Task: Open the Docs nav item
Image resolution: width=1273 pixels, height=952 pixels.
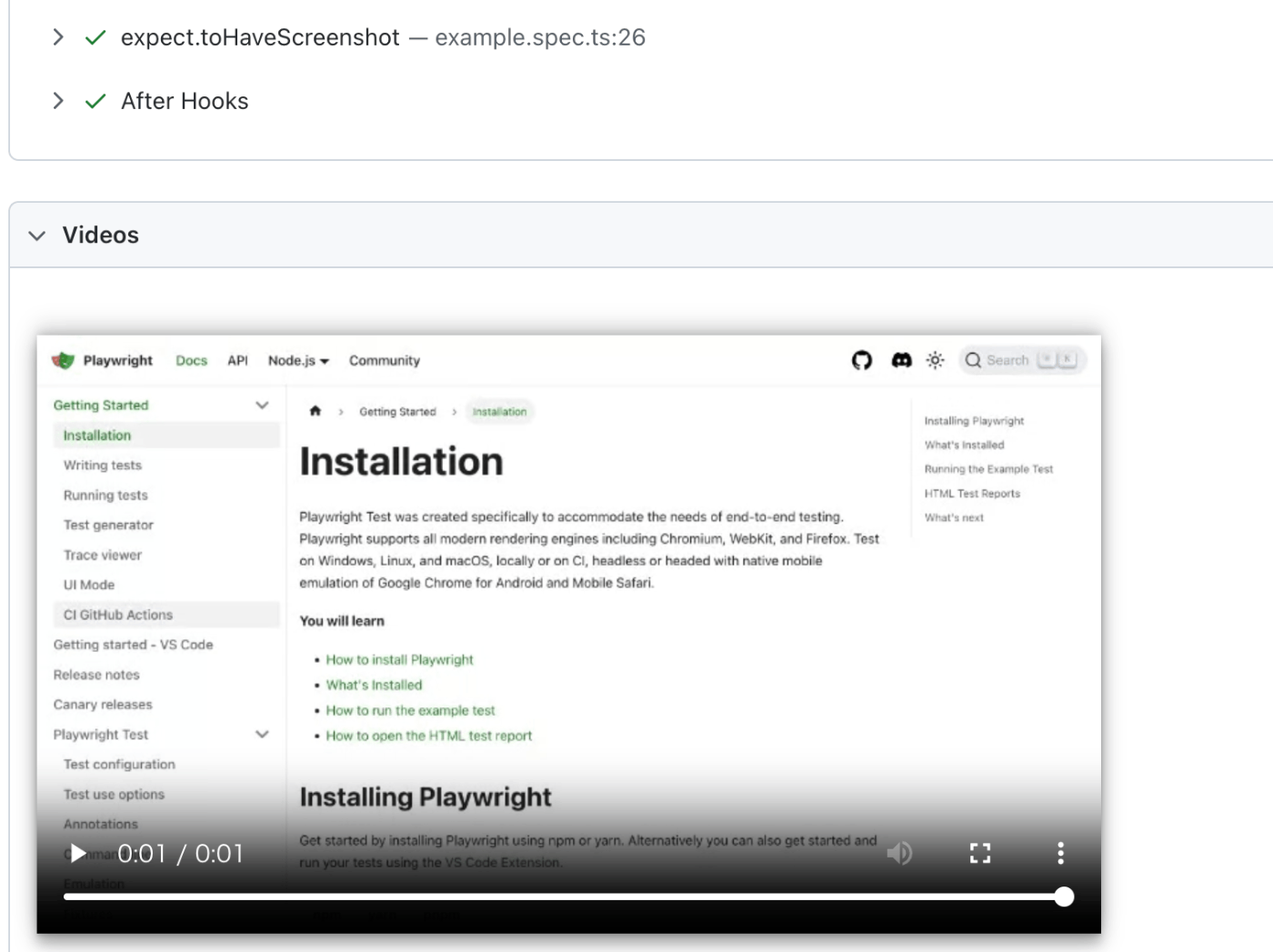Action: 191,360
